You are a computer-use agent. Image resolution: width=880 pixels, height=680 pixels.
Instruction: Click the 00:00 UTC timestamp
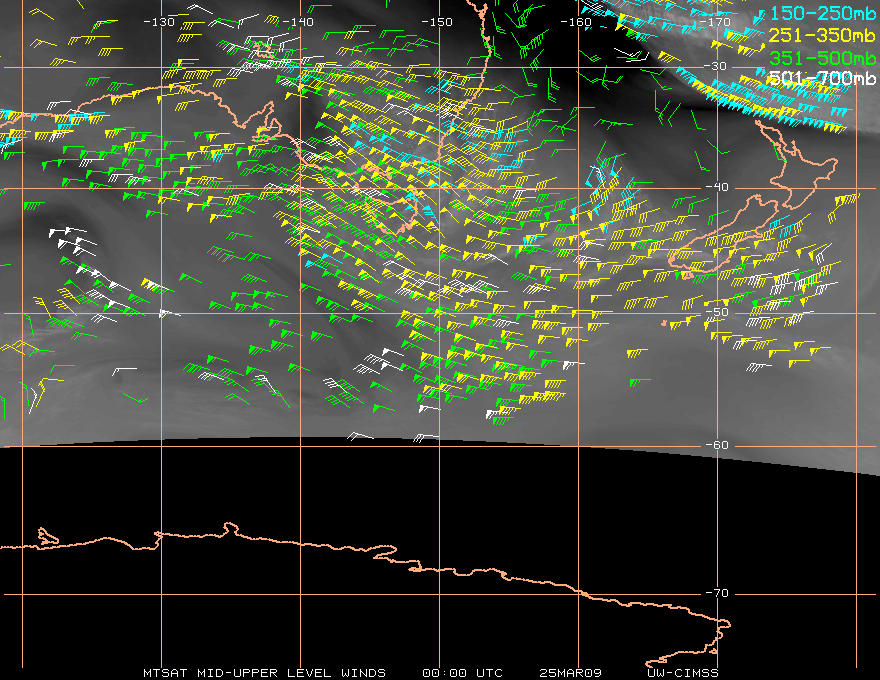462,673
